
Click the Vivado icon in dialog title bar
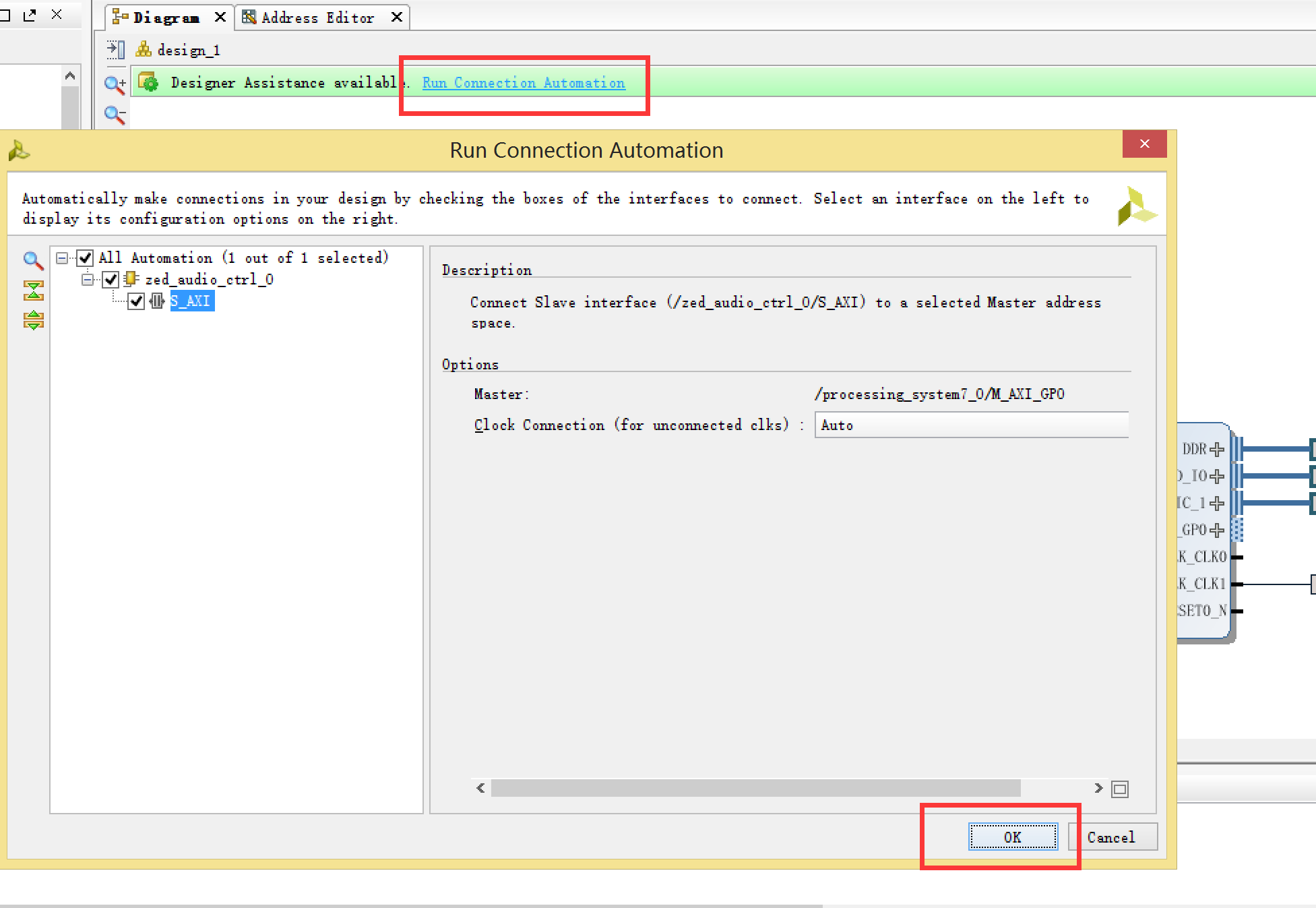tap(19, 150)
